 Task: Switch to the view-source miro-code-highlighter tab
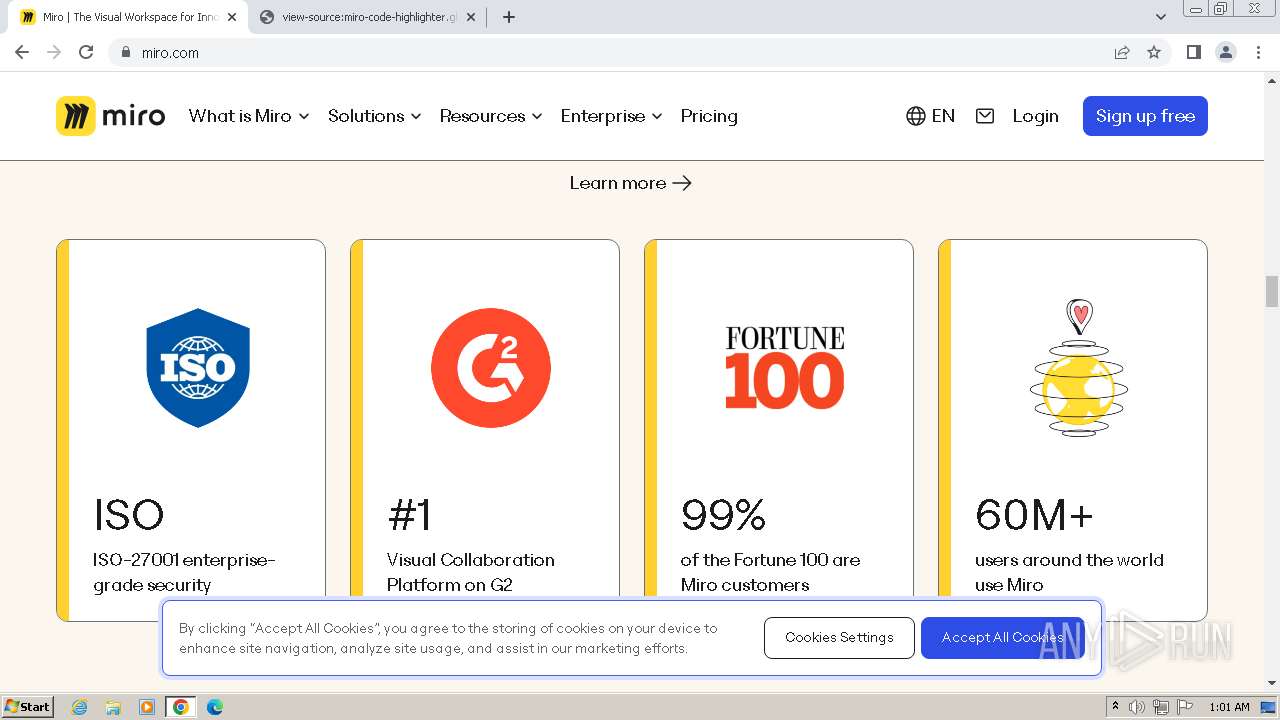point(367,17)
